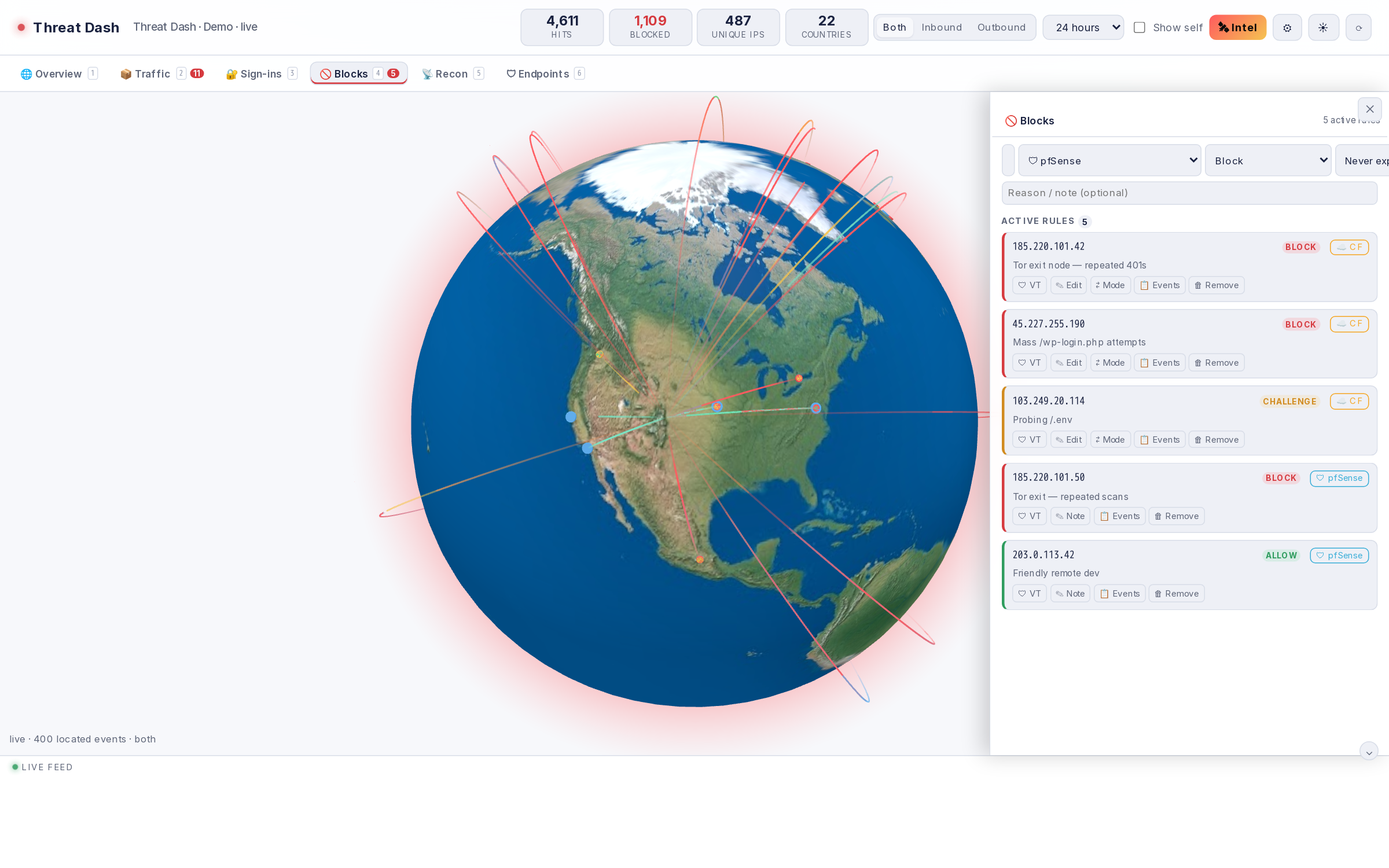The width and height of the screenshot is (1389, 868).
Task: Open the Intel panel
Action: 1237,28
